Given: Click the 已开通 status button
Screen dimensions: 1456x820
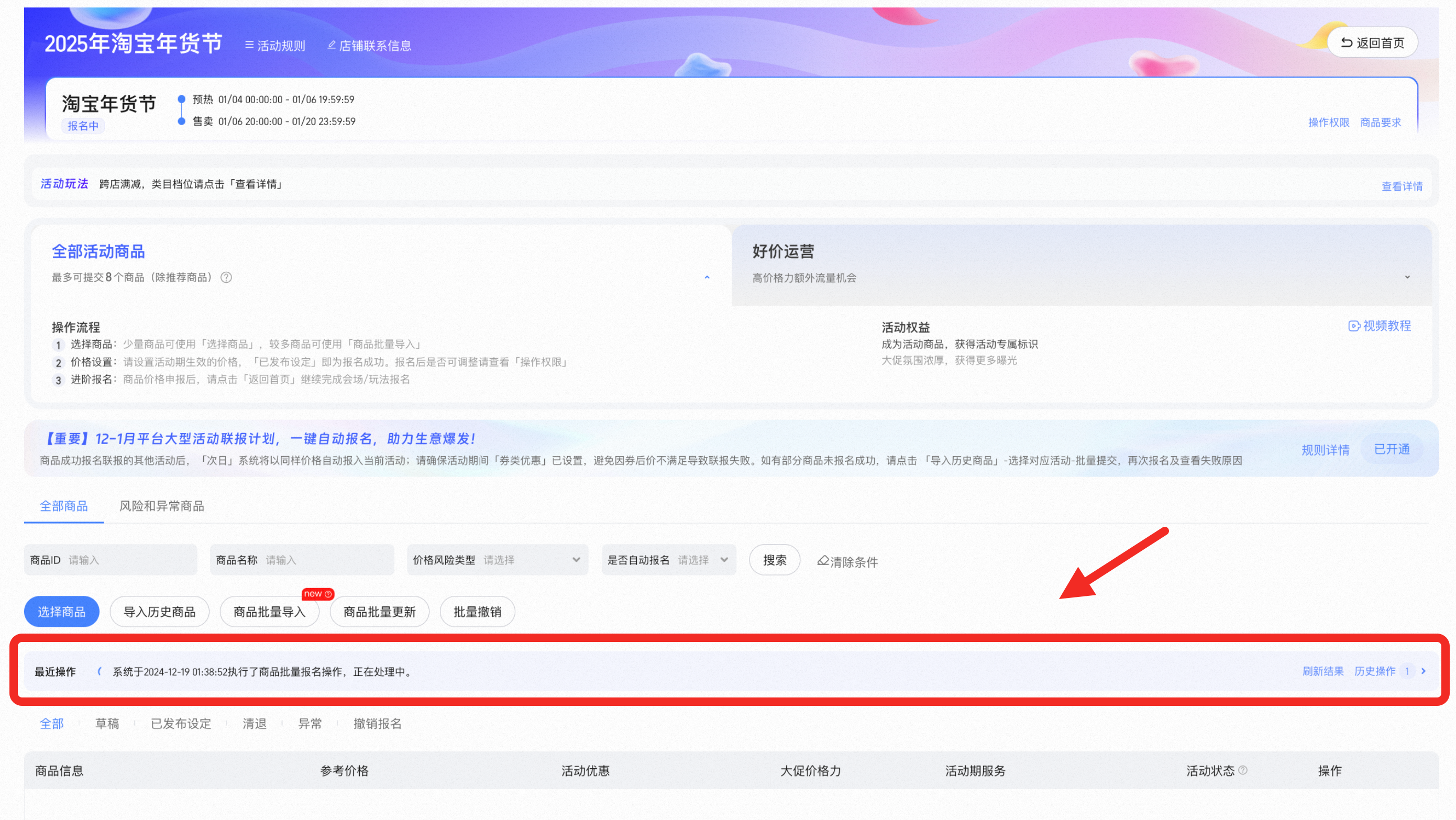Looking at the screenshot, I should pos(1392,449).
